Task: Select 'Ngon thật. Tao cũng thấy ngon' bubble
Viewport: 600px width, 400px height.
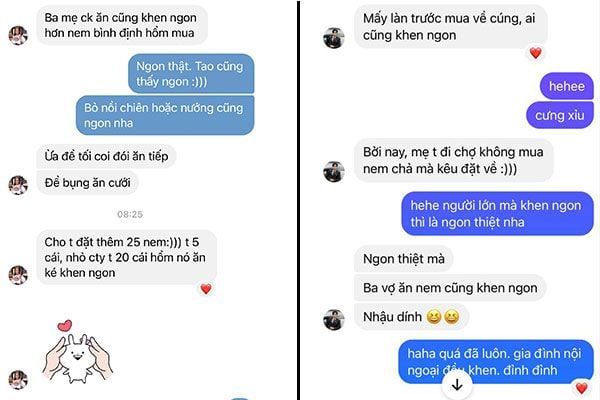Action: click(191, 73)
